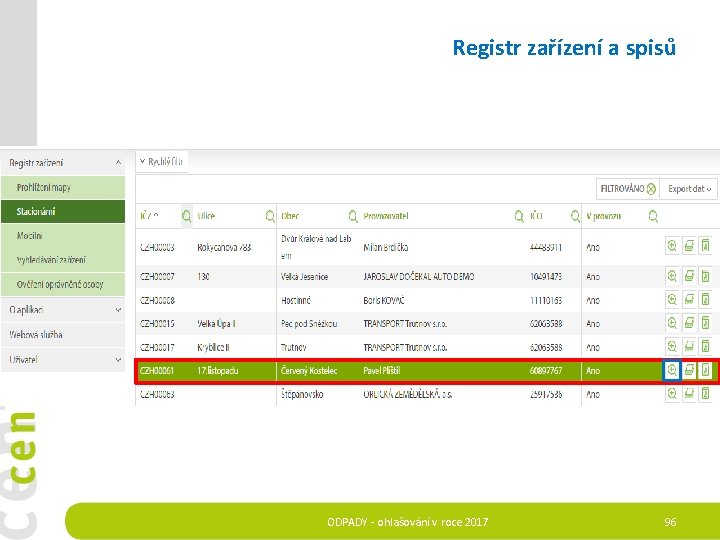Click document icon in JAROSLAV DOČEKAL row

pyautogui.click(x=705, y=276)
